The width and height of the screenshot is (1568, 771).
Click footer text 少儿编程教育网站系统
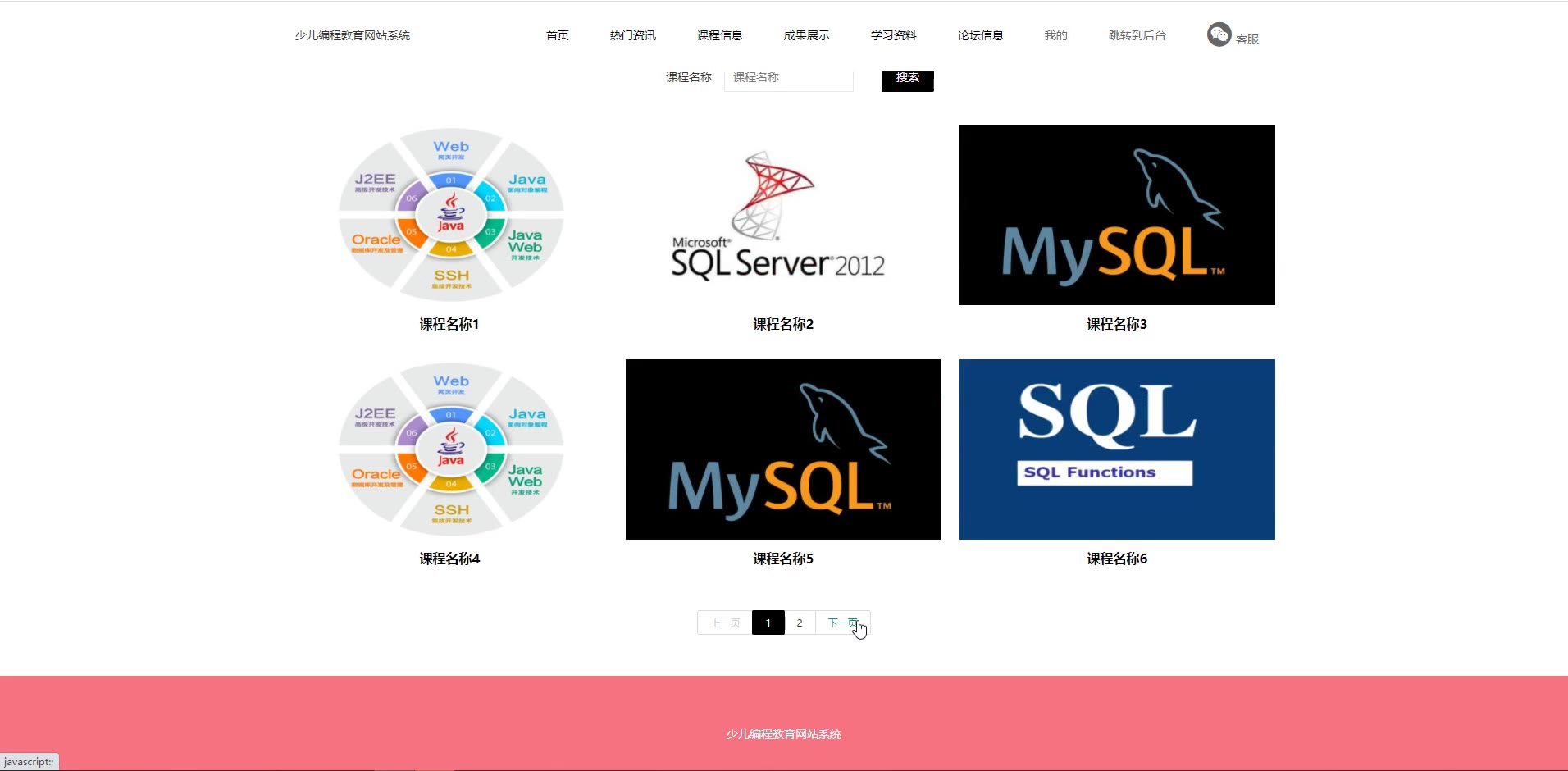tap(783, 734)
